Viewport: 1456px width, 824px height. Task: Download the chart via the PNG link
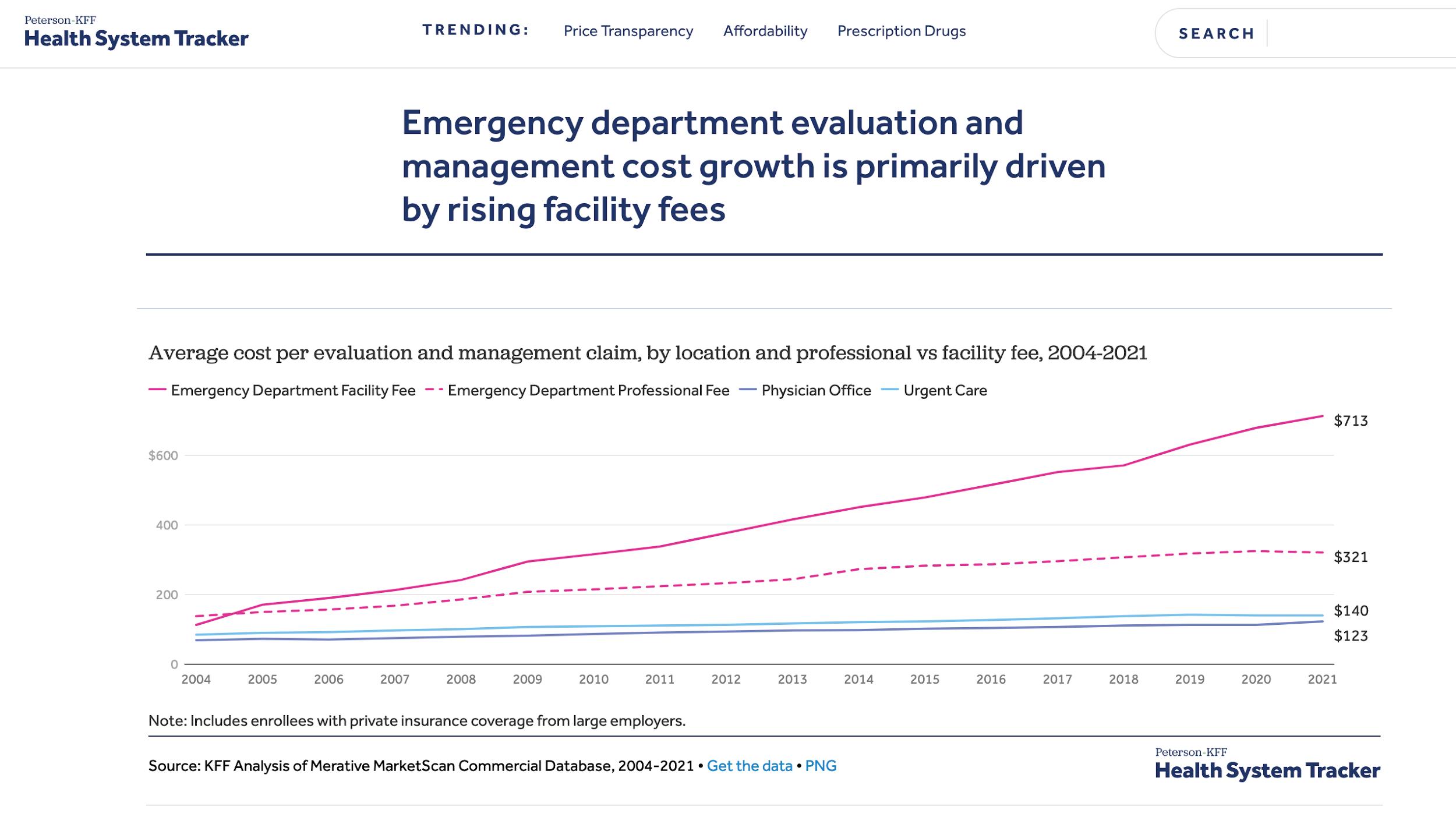pos(820,766)
